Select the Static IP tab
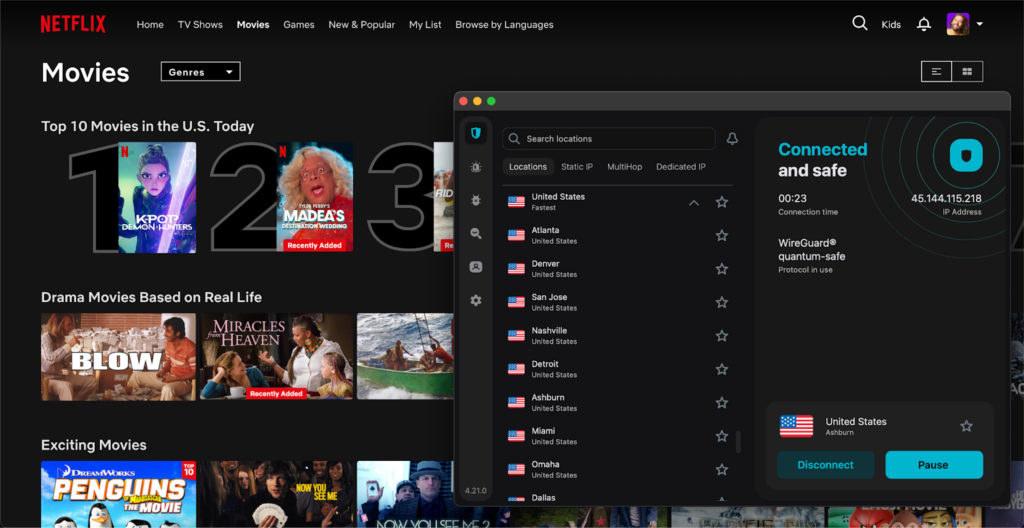 (577, 167)
